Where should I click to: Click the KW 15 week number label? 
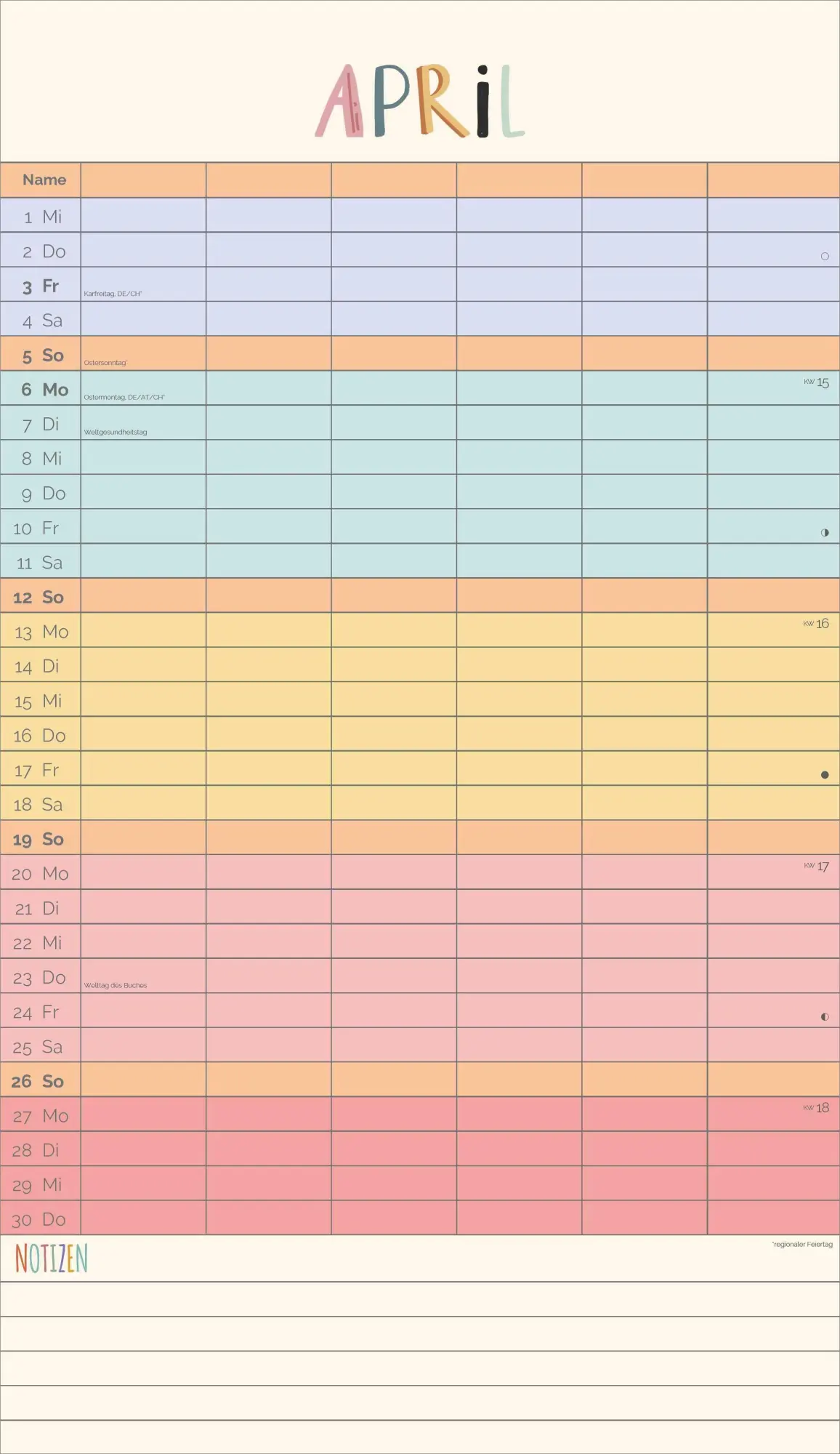tap(817, 382)
